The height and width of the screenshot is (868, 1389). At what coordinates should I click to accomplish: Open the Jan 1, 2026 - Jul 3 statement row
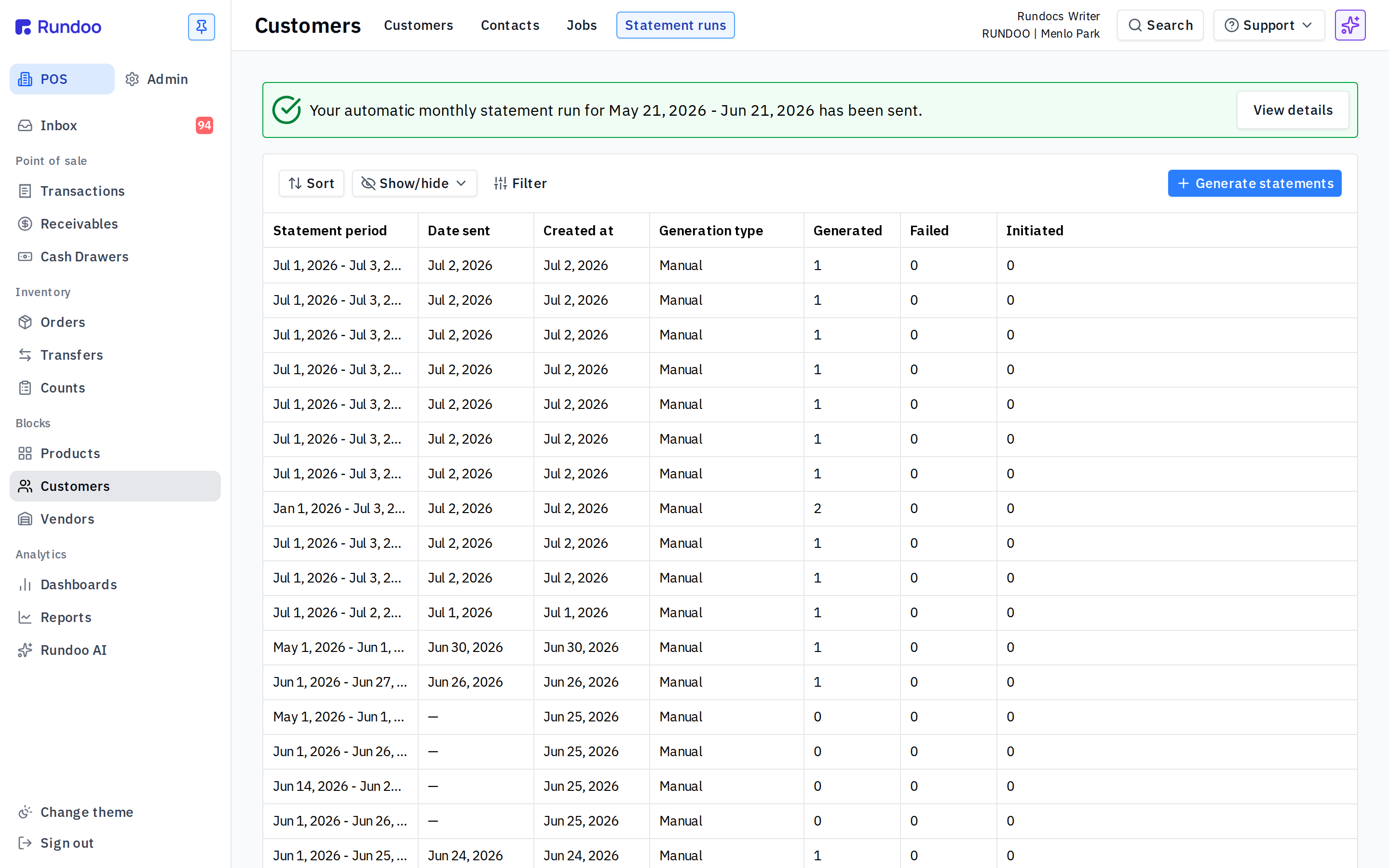810,509
